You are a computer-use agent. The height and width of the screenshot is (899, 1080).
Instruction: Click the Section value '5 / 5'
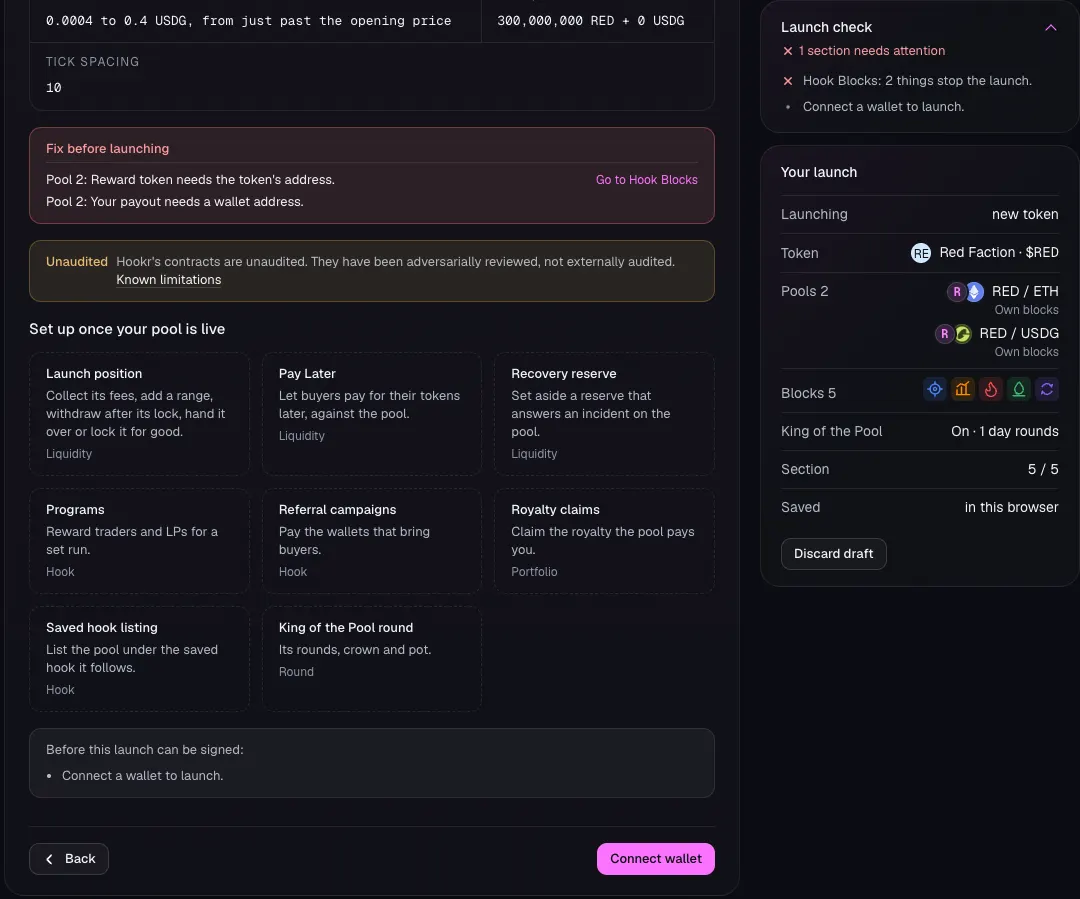[1043, 469]
